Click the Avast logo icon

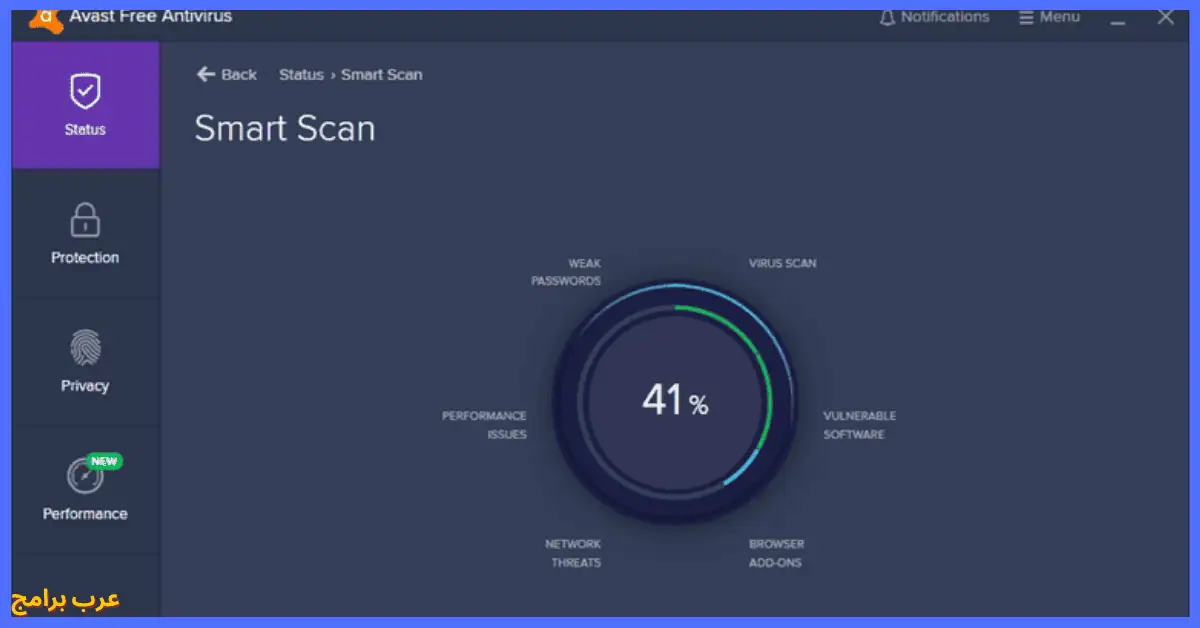point(44,18)
